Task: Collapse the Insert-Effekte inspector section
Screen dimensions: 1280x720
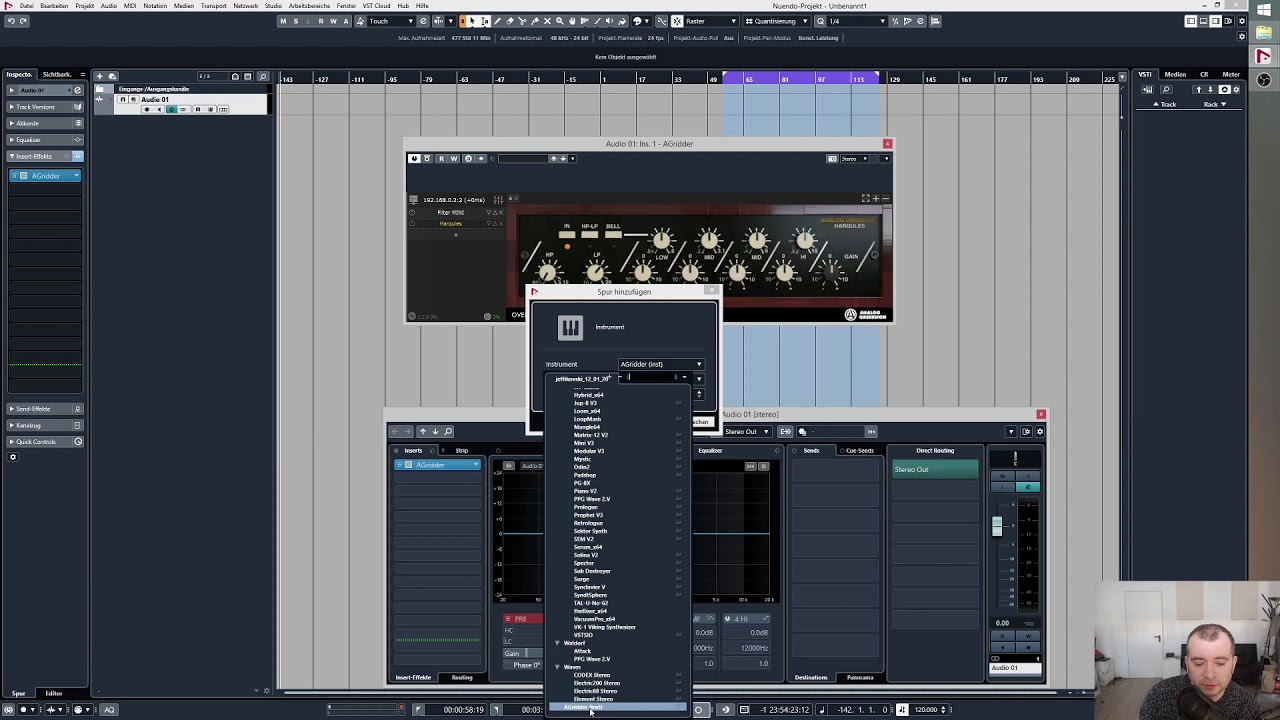Action: [x=46, y=157]
